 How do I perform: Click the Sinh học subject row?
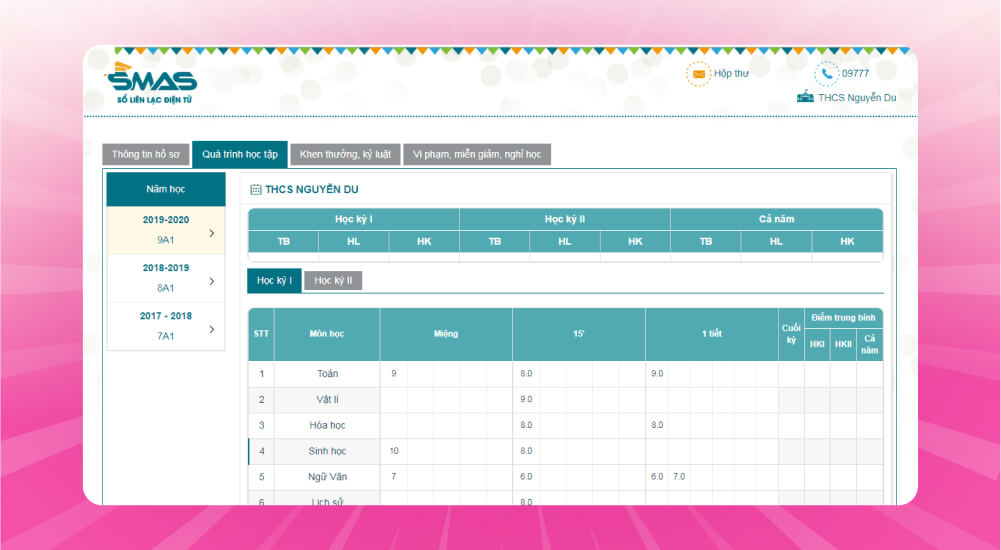[566, 451]
